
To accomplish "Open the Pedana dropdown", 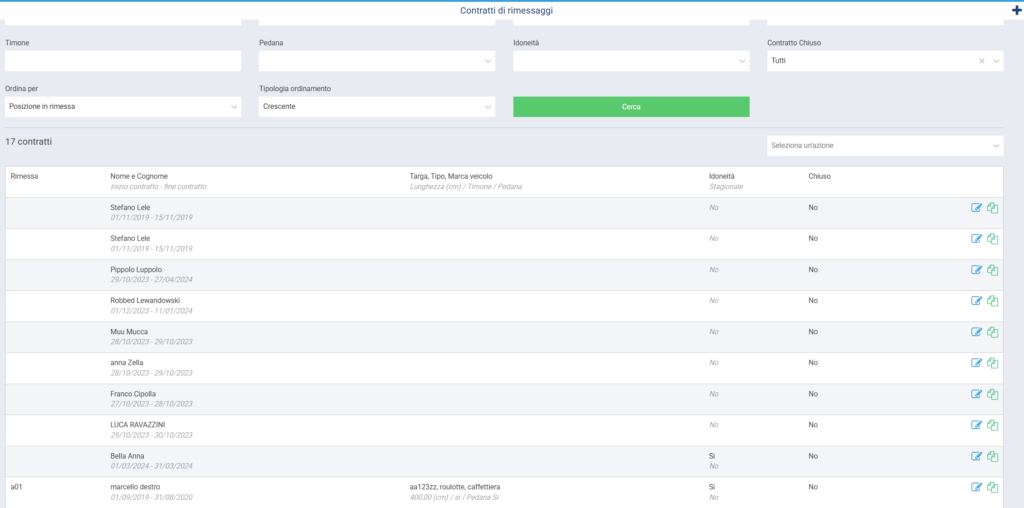I will coord(376,61).
